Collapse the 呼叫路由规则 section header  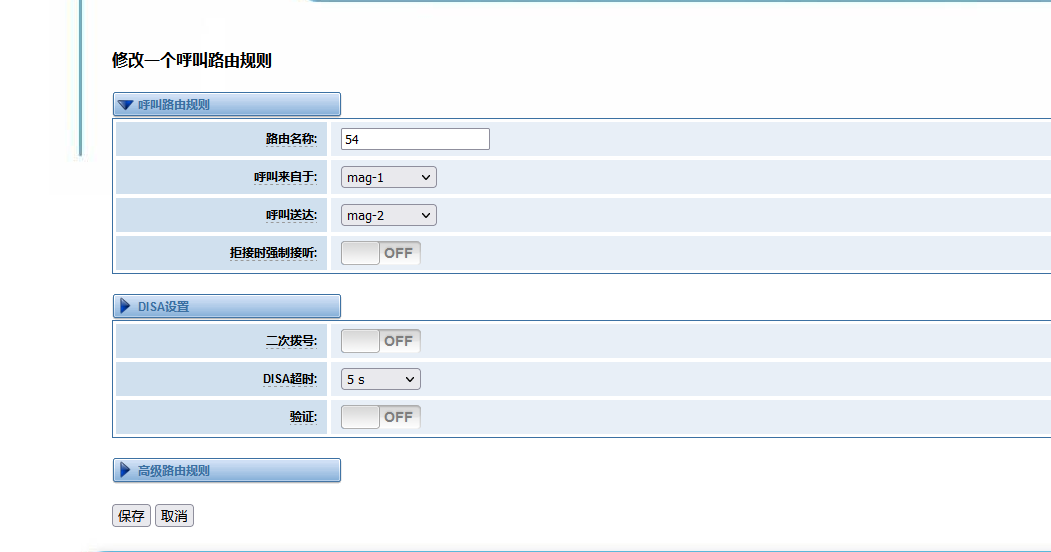227,105
